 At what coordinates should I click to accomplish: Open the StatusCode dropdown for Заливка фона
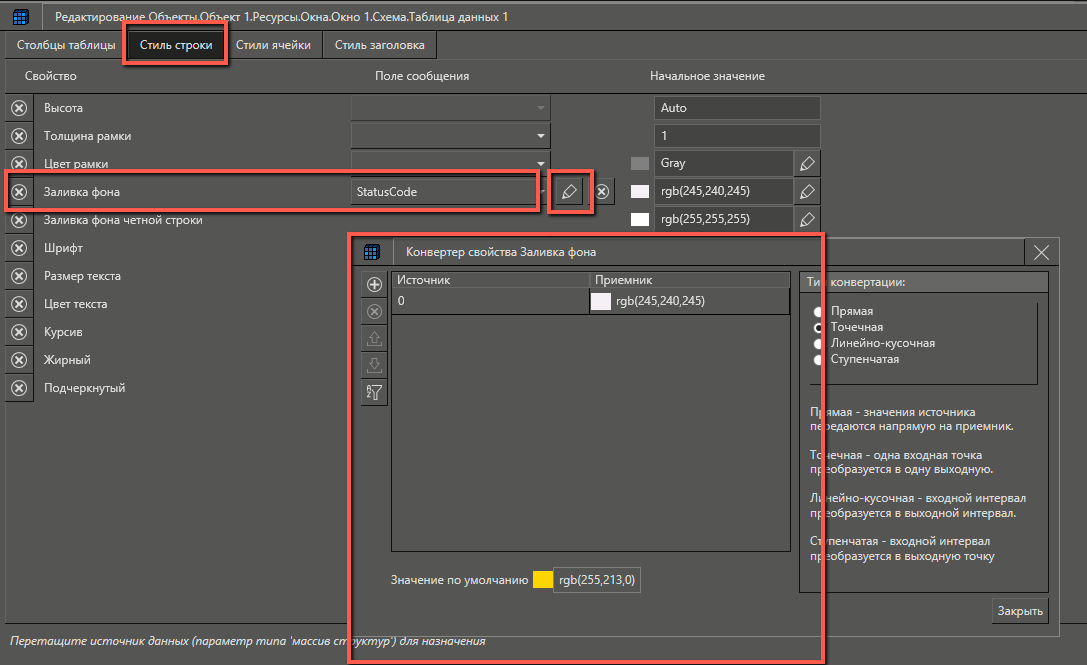[541, 191]
